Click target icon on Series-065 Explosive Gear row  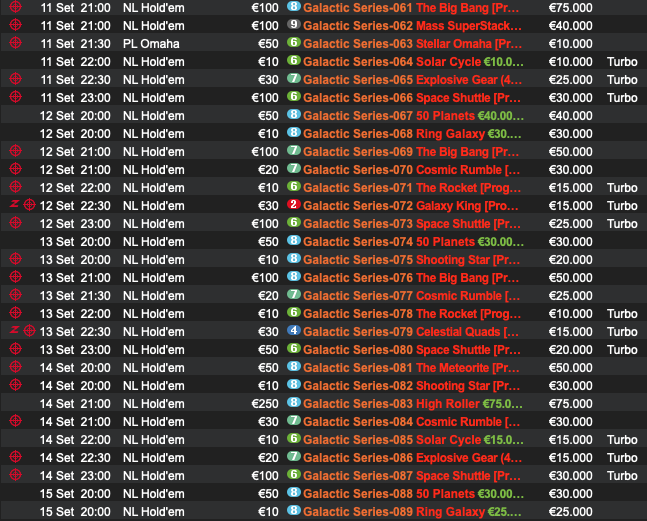pos(15,78)
